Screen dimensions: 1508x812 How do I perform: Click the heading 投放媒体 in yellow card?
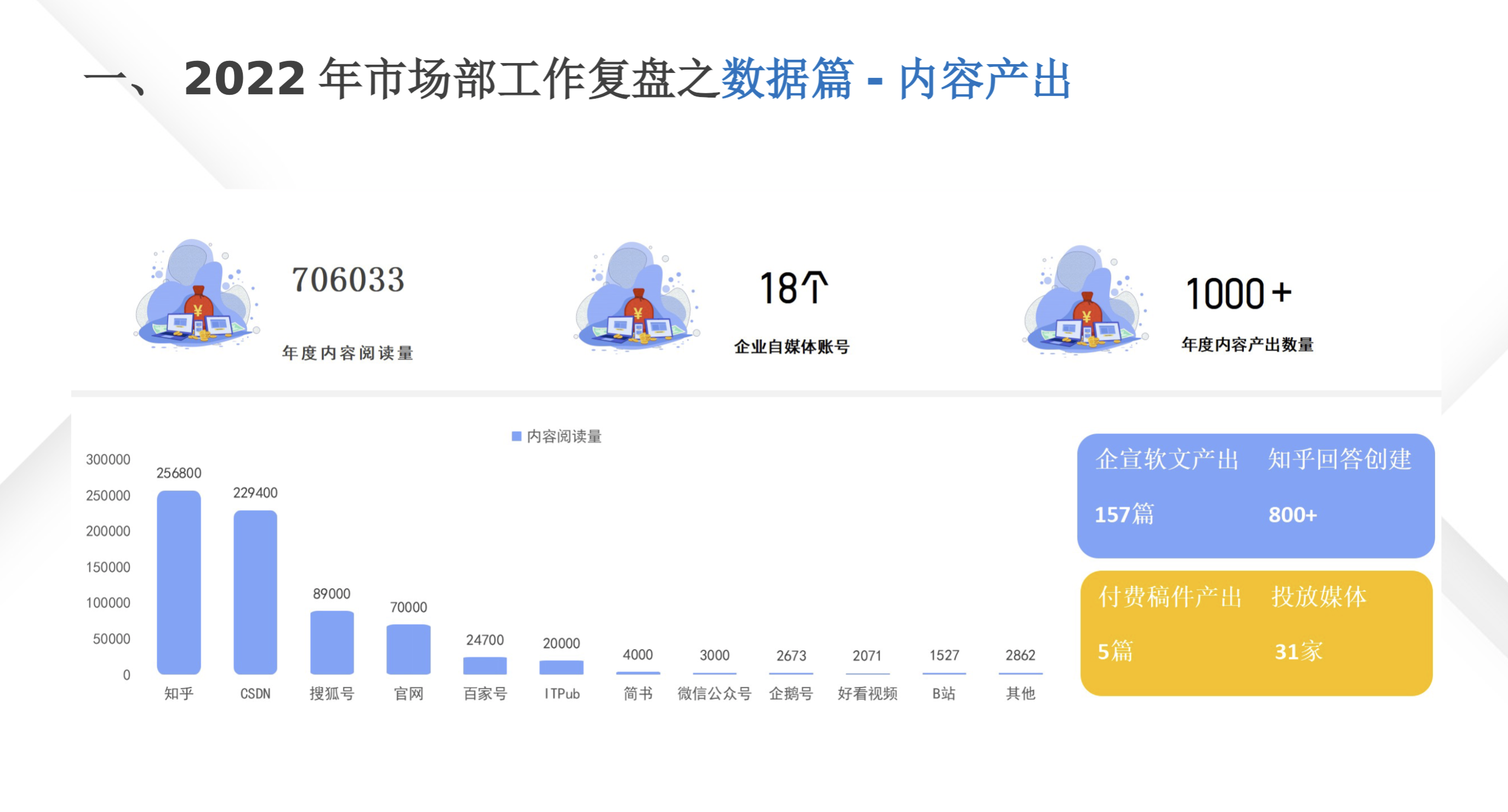pyautogui.click(x=1319, y=597)
